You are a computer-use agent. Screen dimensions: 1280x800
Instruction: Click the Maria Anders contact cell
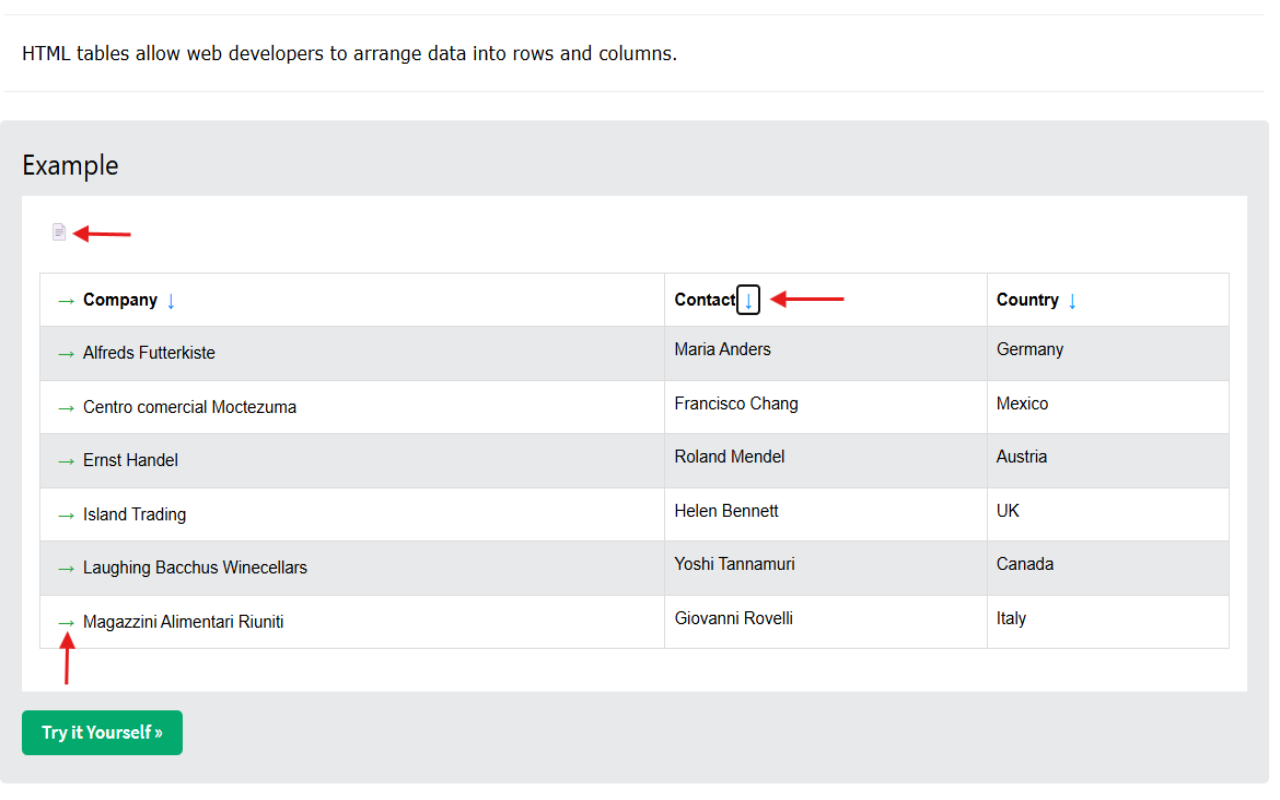coord(722,349)
